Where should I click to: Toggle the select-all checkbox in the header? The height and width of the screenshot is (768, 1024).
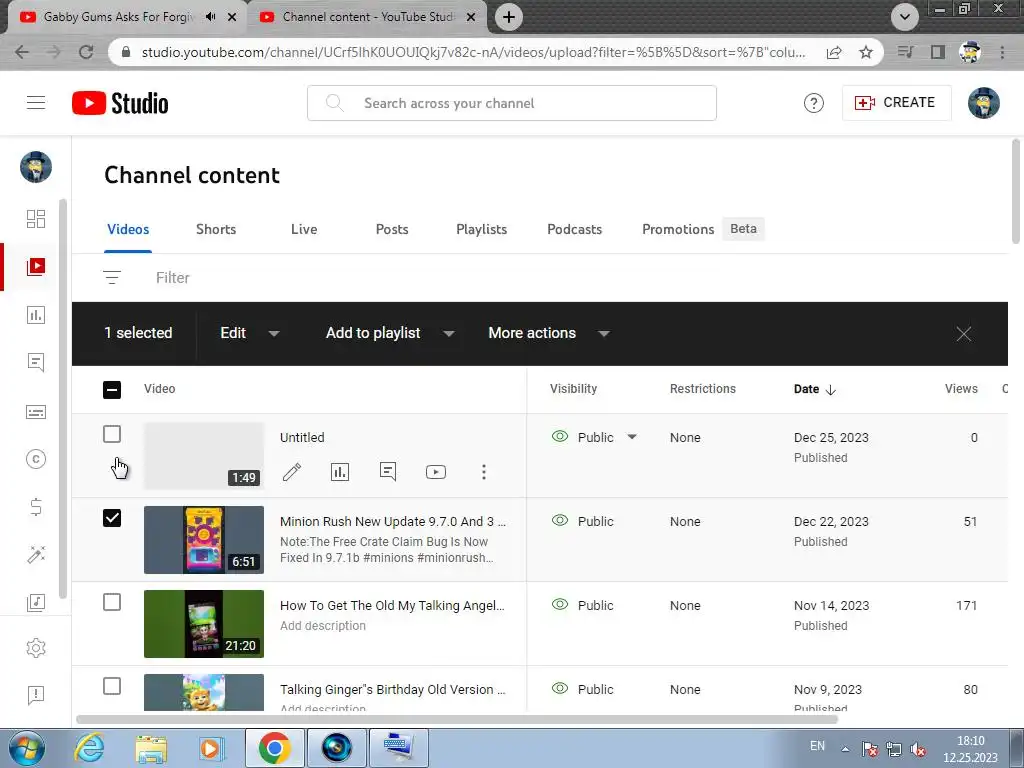112,390
